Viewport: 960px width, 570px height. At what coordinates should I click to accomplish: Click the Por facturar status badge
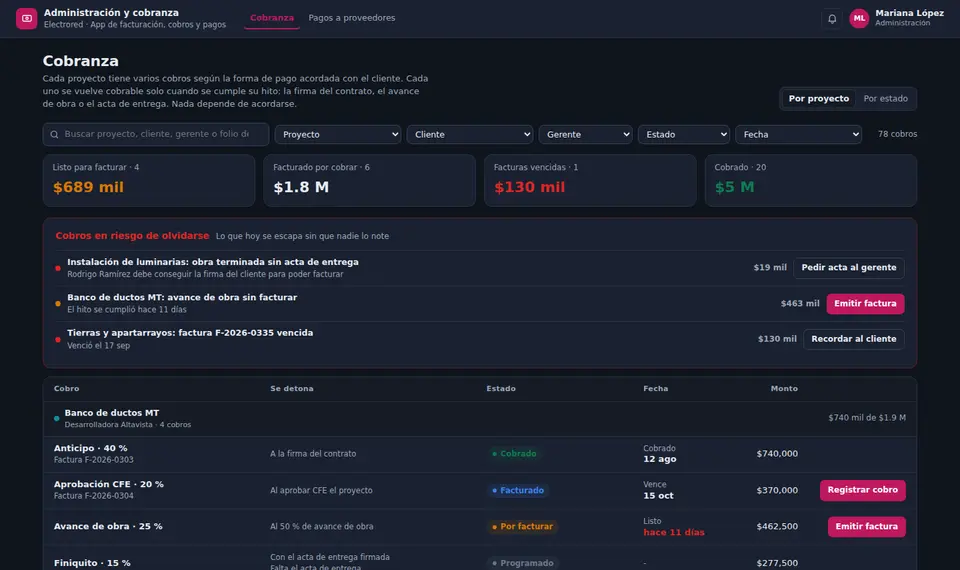coord(522,527)
